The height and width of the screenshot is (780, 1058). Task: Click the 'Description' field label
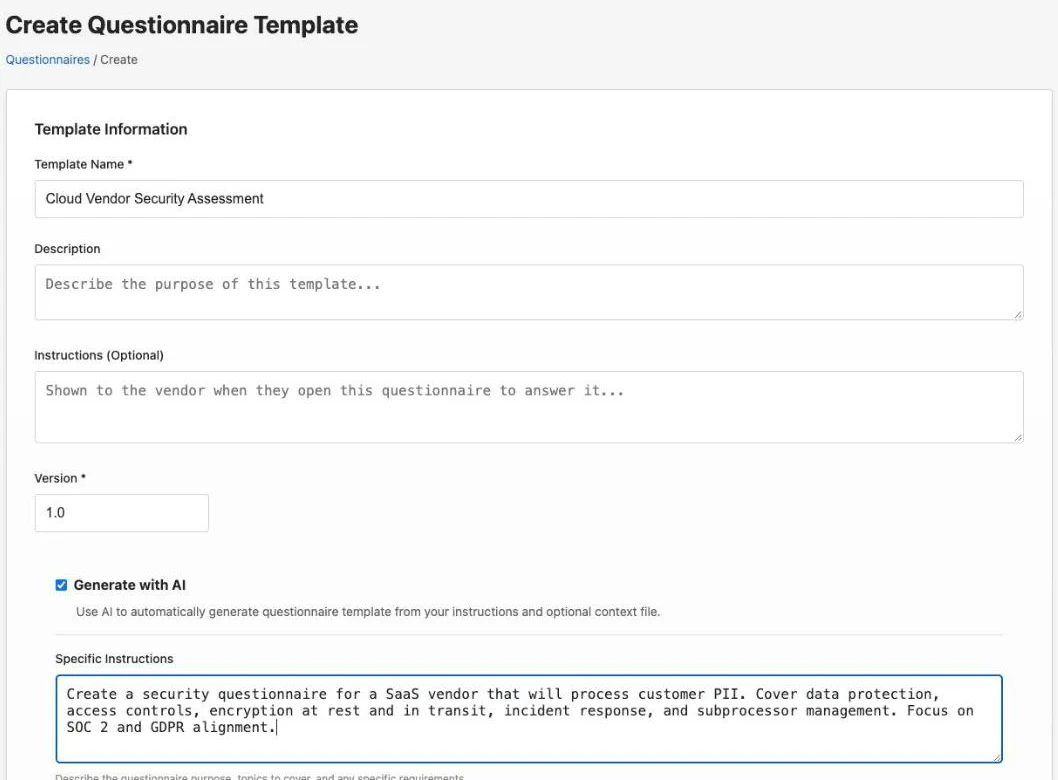(x=67, y=249)
